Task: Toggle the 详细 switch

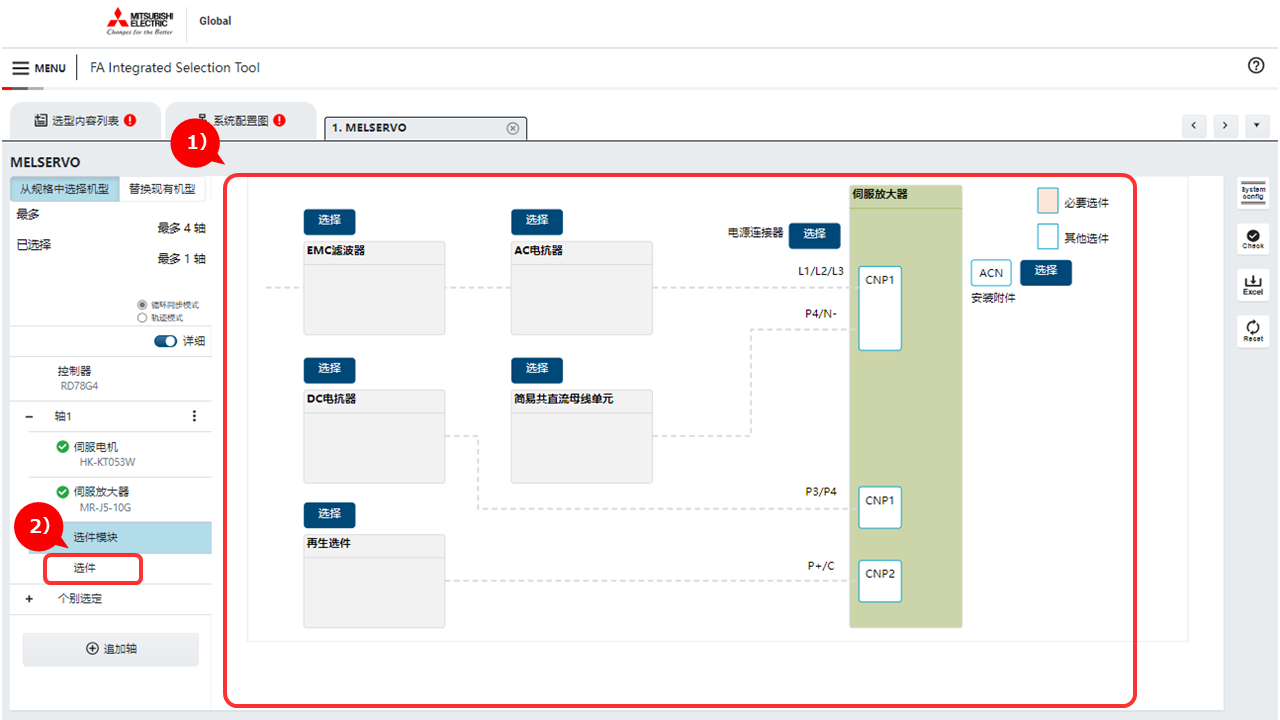Action: [x=165, y=341]
